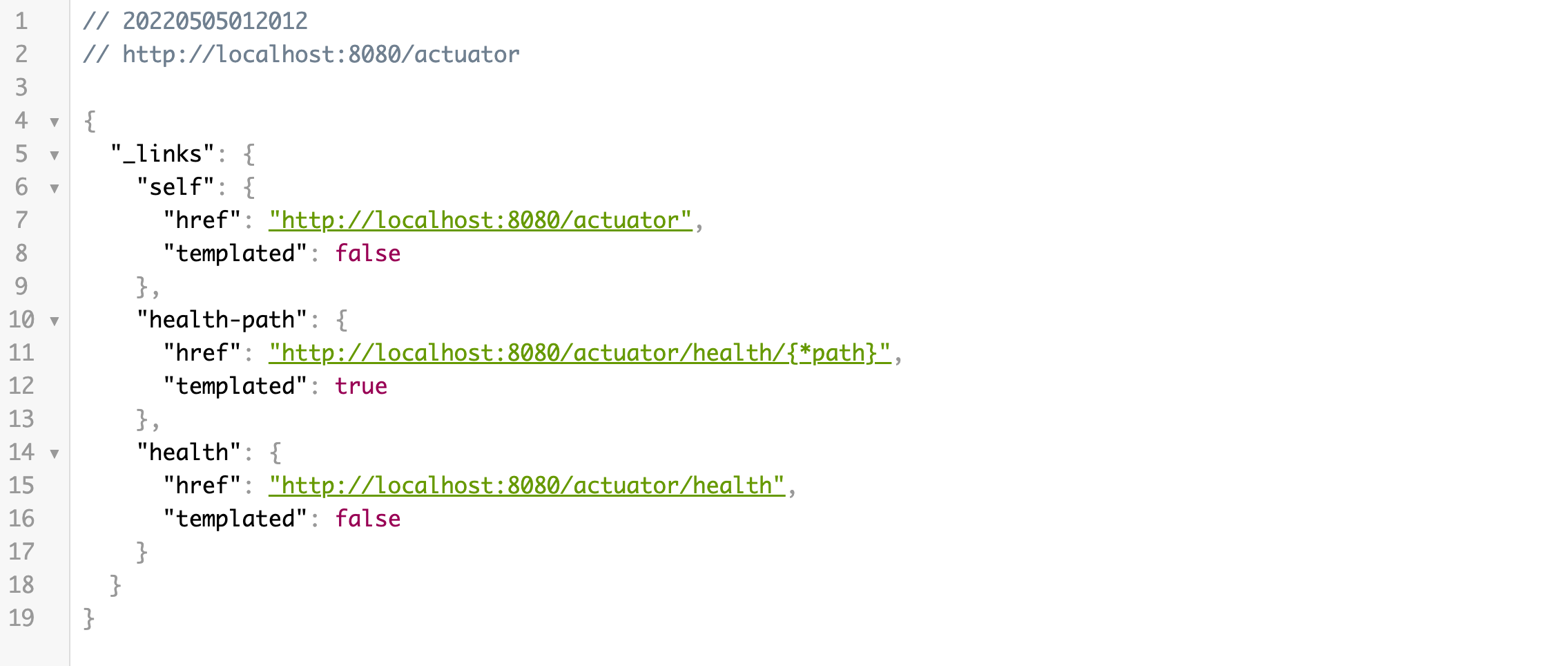Viewport: 1568px width, 666px height.
Task: Click the "templated" key on line 12
Action: 235,386
